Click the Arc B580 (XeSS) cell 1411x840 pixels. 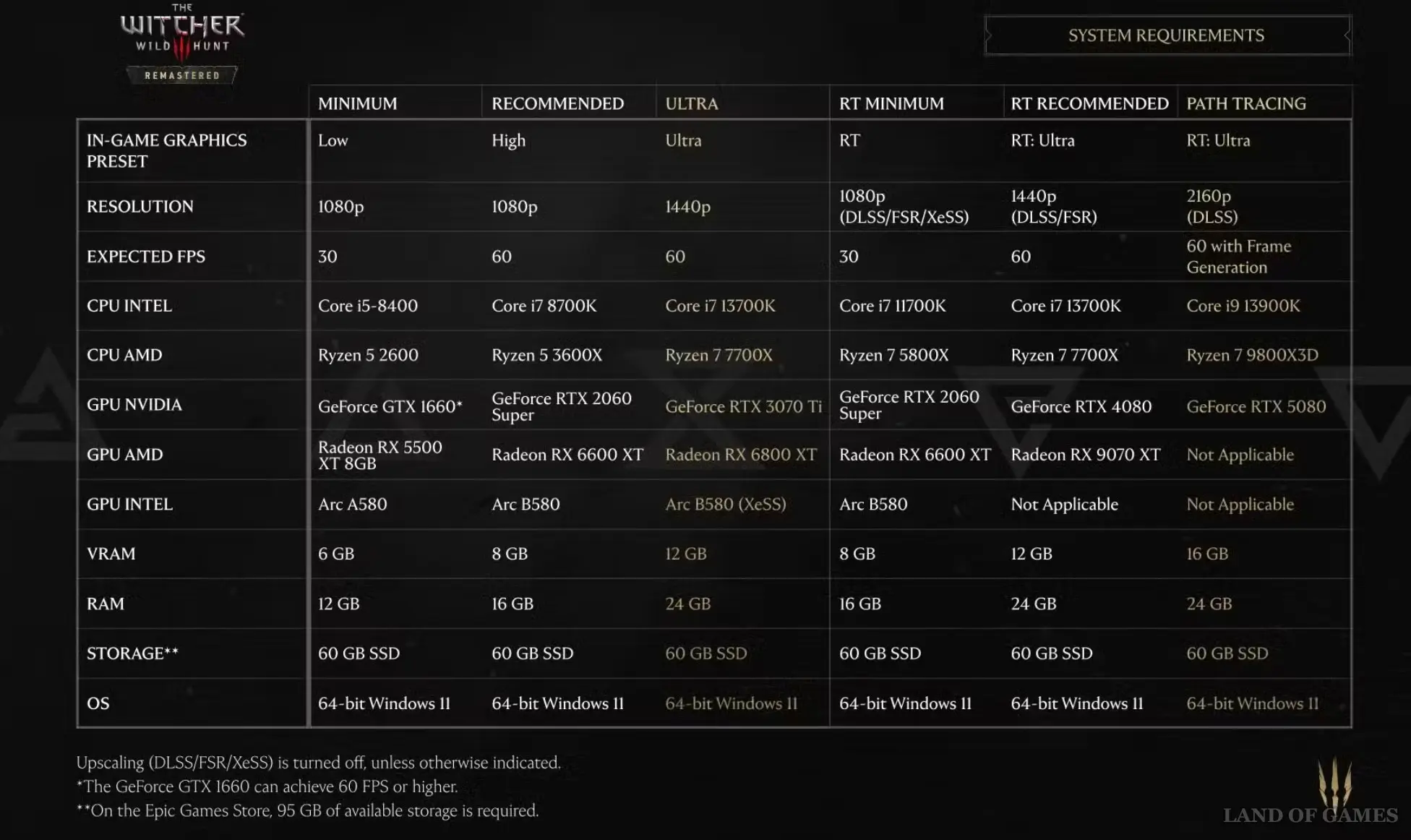coord(725,505)
